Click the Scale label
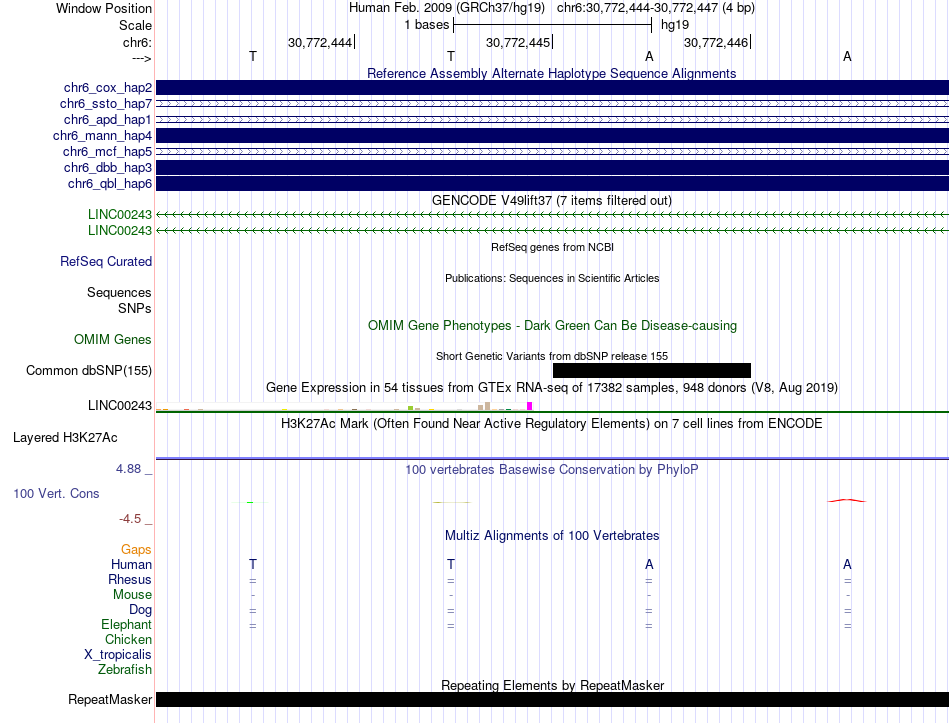This screenshot has height=723, width=950. pyautogui.click(x=135, y=25)
